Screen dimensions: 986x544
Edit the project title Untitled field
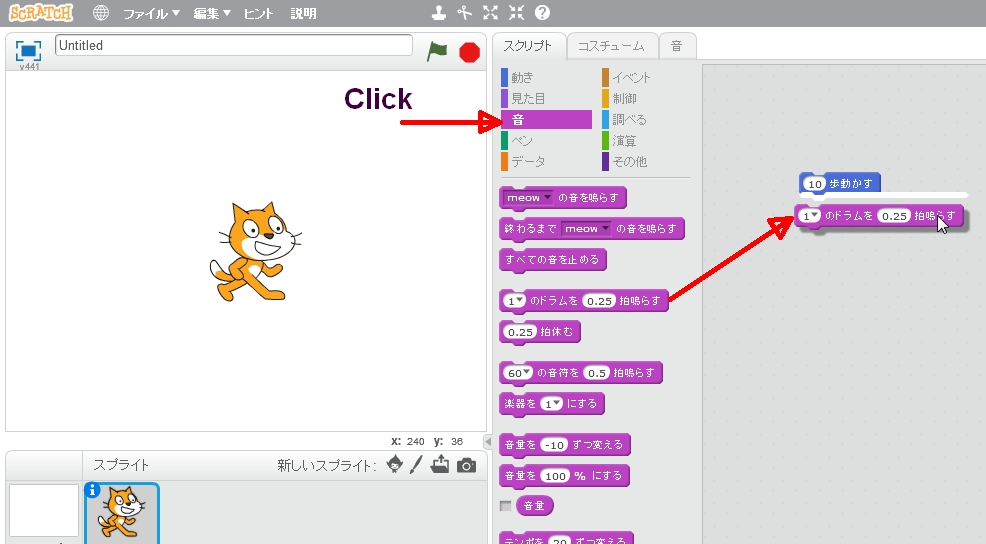234,45
